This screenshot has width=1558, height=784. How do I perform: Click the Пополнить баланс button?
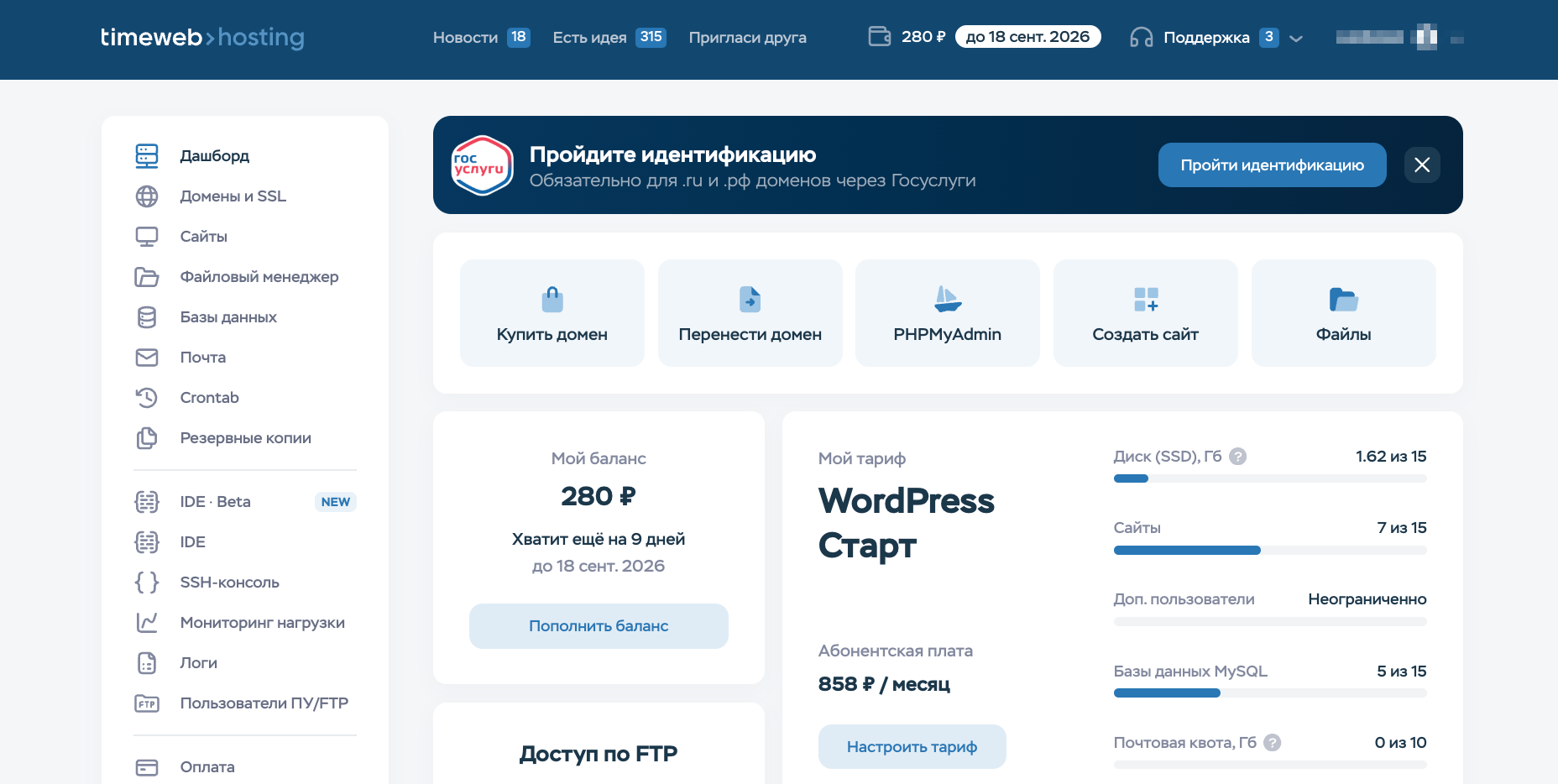point(599,625)
